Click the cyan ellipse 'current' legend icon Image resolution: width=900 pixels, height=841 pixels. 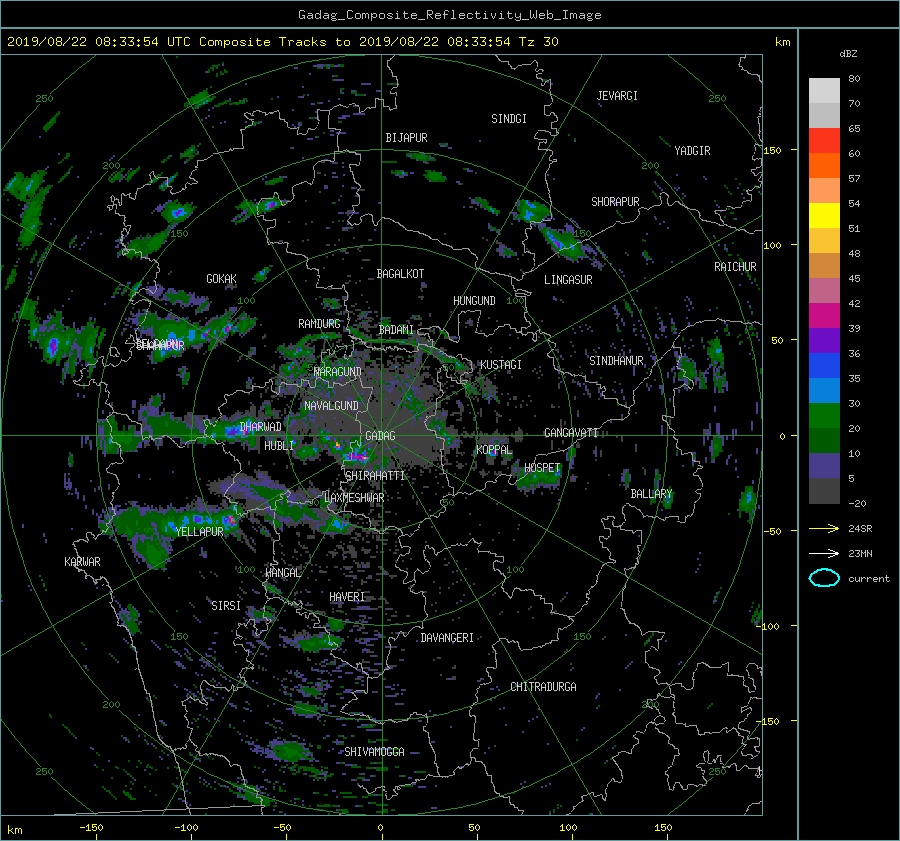tap(824, 578)
